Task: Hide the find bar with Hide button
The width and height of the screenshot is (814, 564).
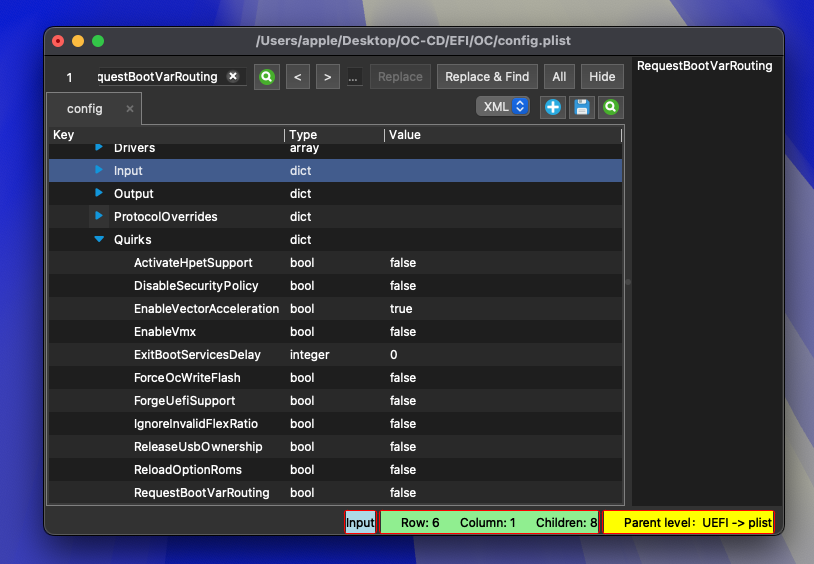Action: click(x=602, y=77)
